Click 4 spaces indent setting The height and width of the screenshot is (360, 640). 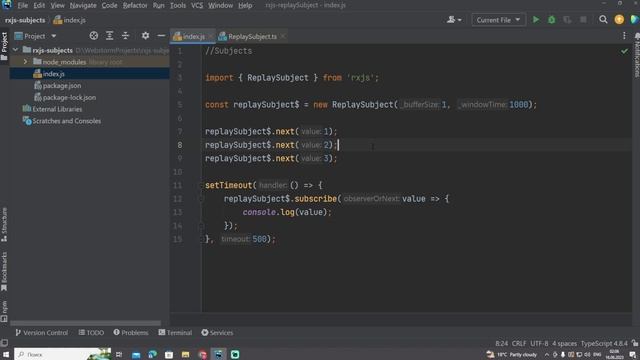(564, 343)
